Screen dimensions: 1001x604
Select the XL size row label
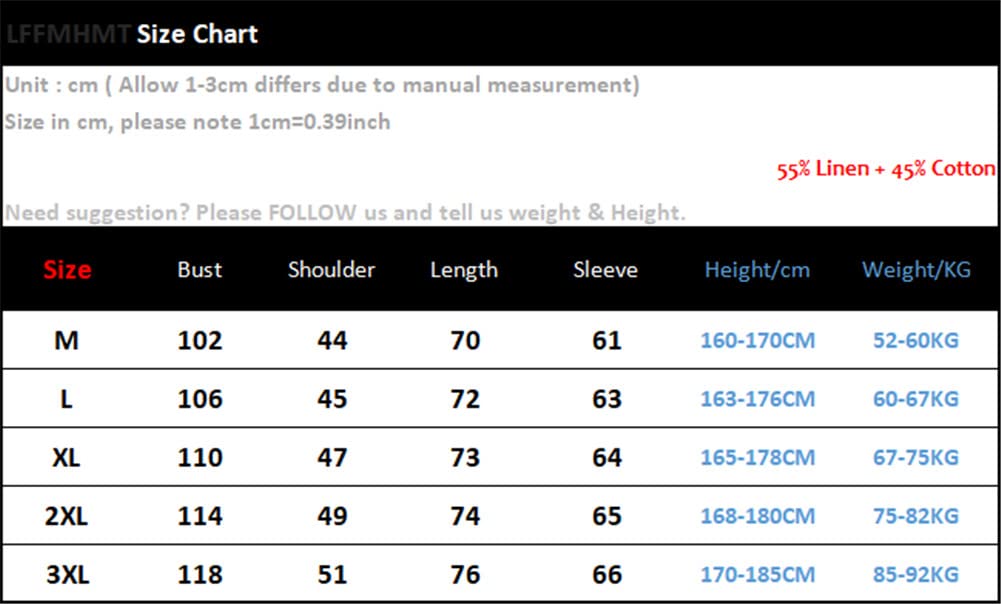click(66, 457)
